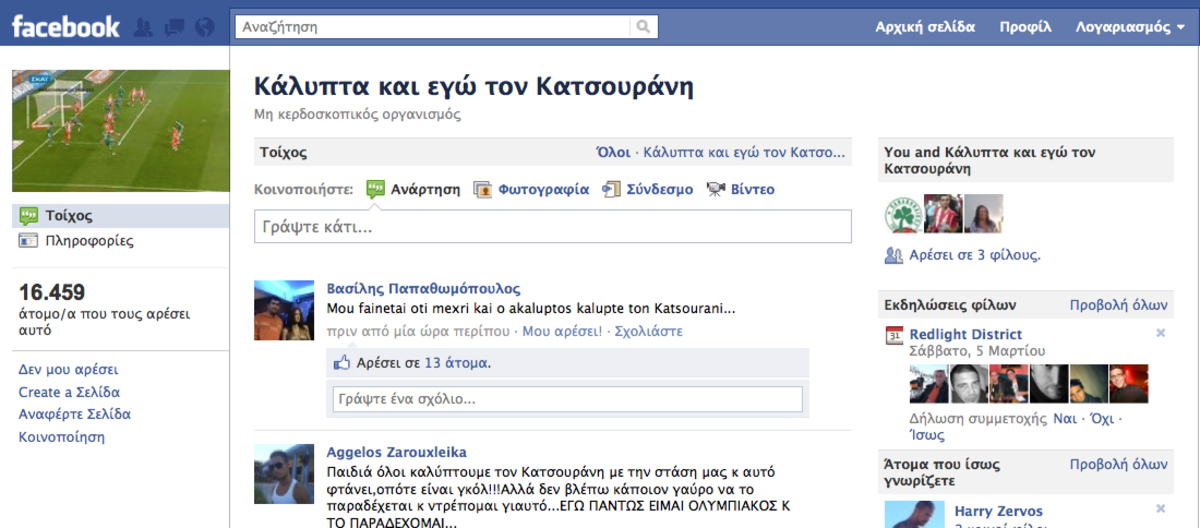Image resolution: width=1200 pixels, height=528 pixels.
Task: Click the search magnifier button
Action: click(x=644, y=27)
